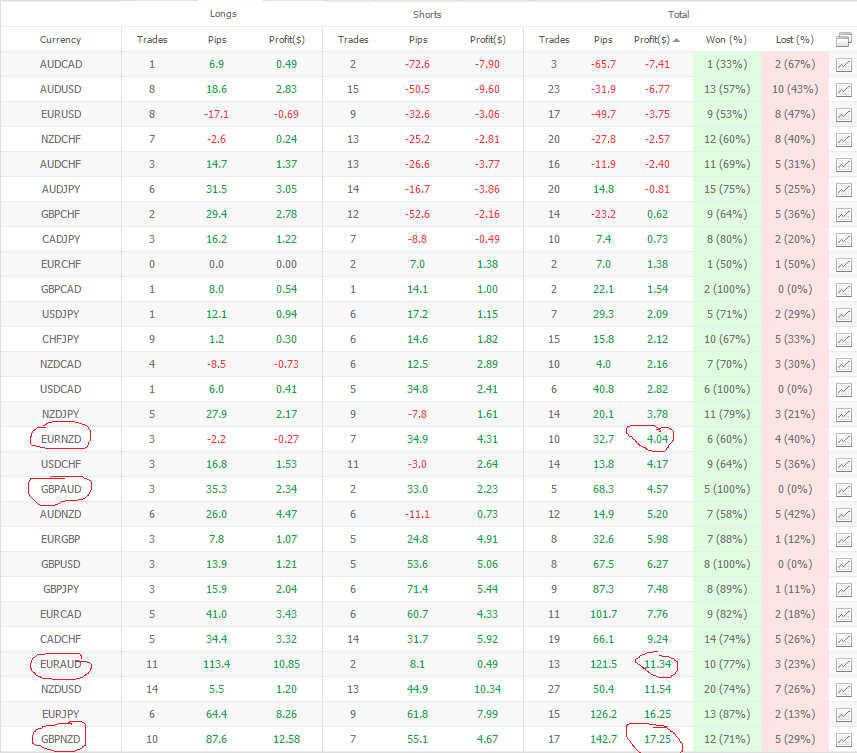
Task: Sort by Total Trades column header
Action: click(554, 39)
